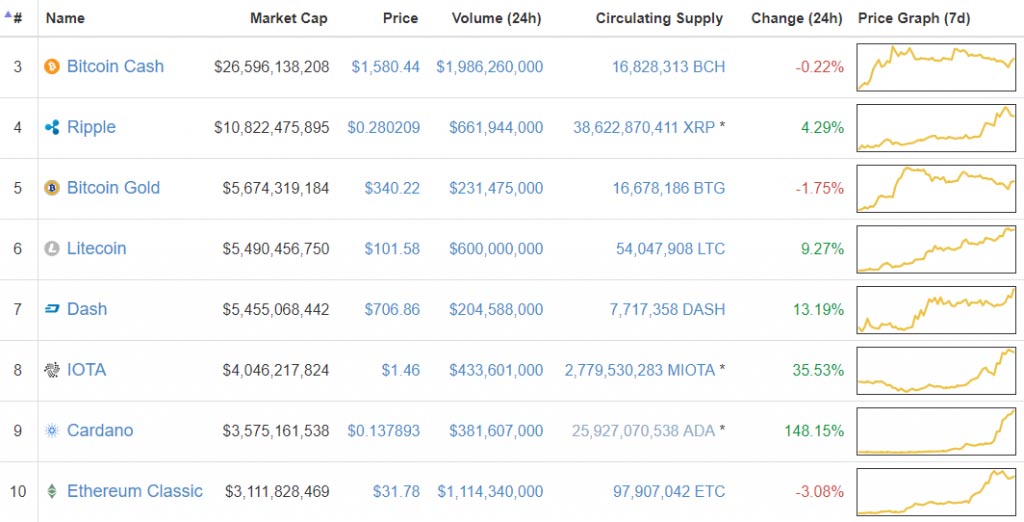Open the Ethereum Classic name link
The height and width of the screenshot is (522, 1024).
(x=134, y=492)
